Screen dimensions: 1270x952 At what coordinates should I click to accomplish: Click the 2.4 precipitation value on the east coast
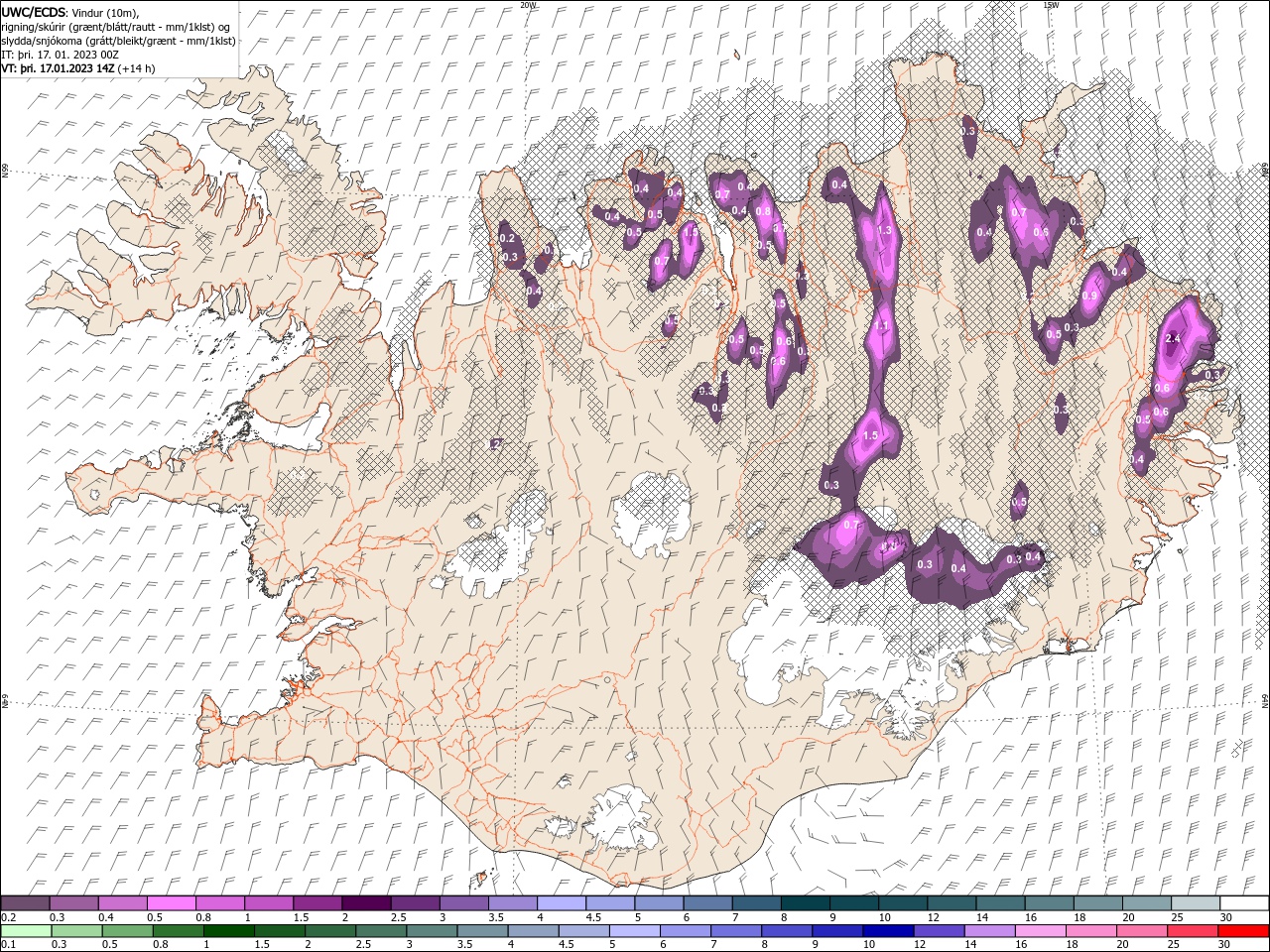[x=1173, y=338]
